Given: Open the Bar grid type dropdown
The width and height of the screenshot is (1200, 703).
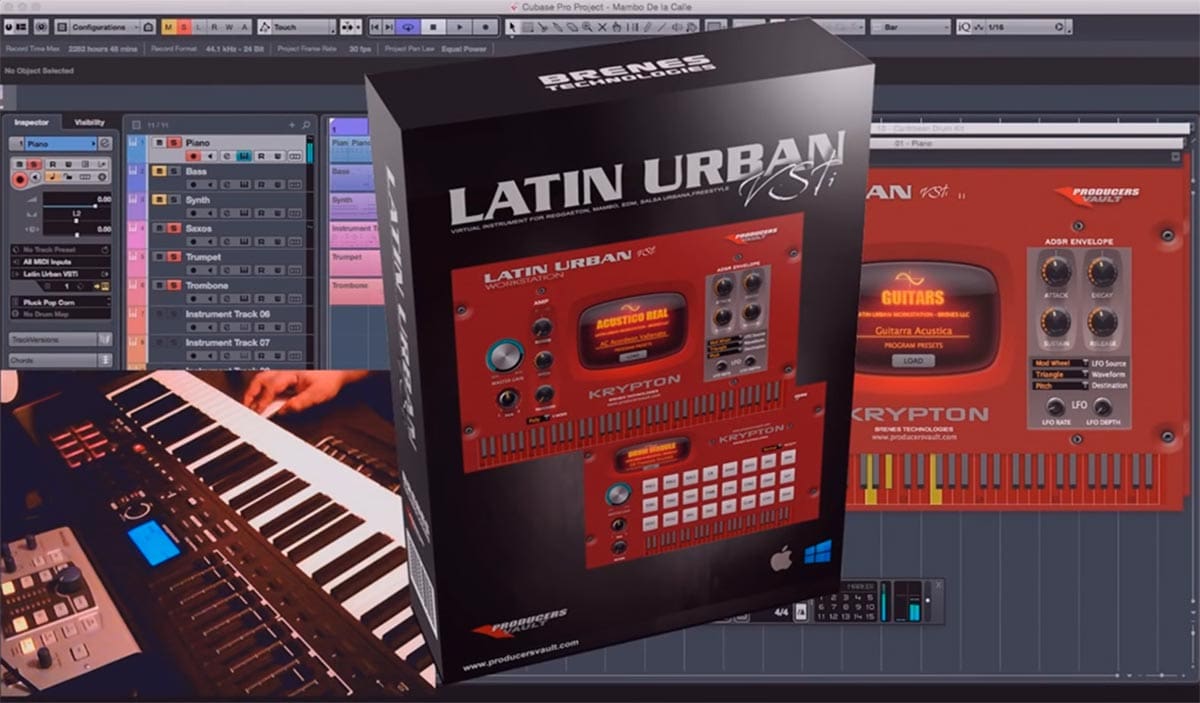Looking at the screenshot, I should pos(911,27).
